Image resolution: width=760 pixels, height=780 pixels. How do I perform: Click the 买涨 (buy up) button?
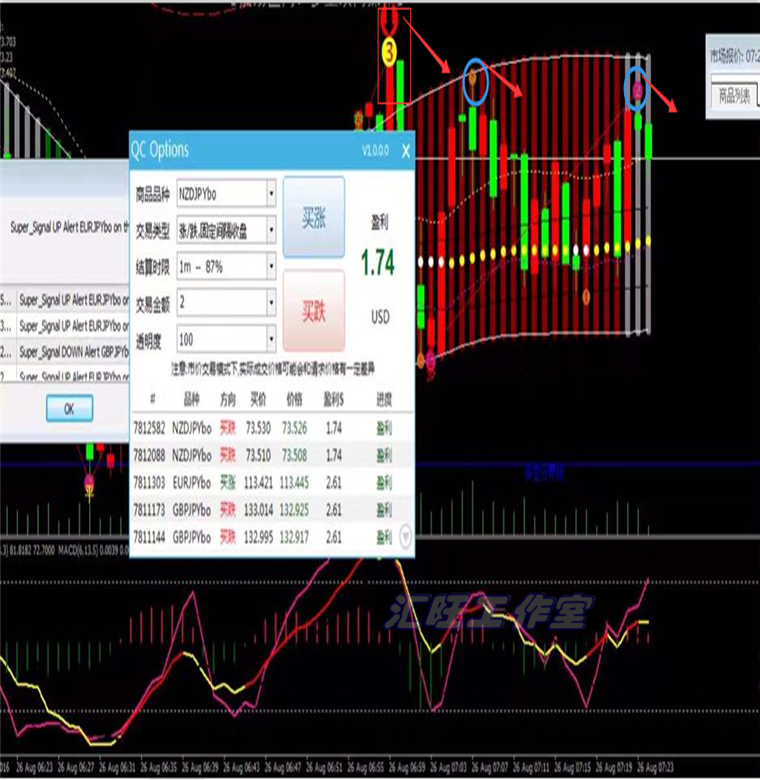(313, 218)
